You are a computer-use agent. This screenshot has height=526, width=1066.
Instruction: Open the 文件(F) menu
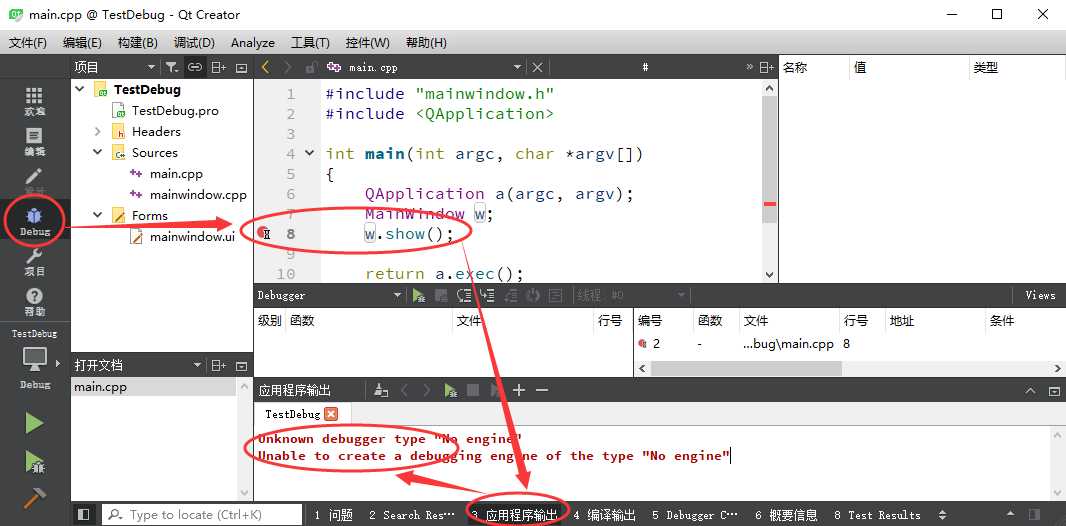28,42
